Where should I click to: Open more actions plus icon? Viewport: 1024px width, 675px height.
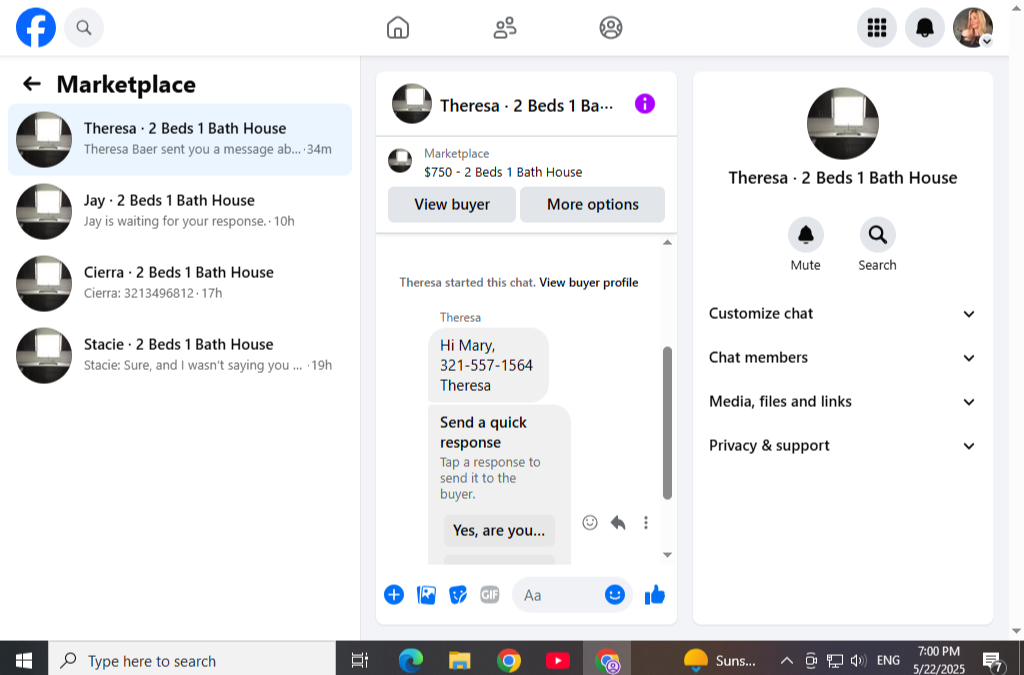point(394,595)
